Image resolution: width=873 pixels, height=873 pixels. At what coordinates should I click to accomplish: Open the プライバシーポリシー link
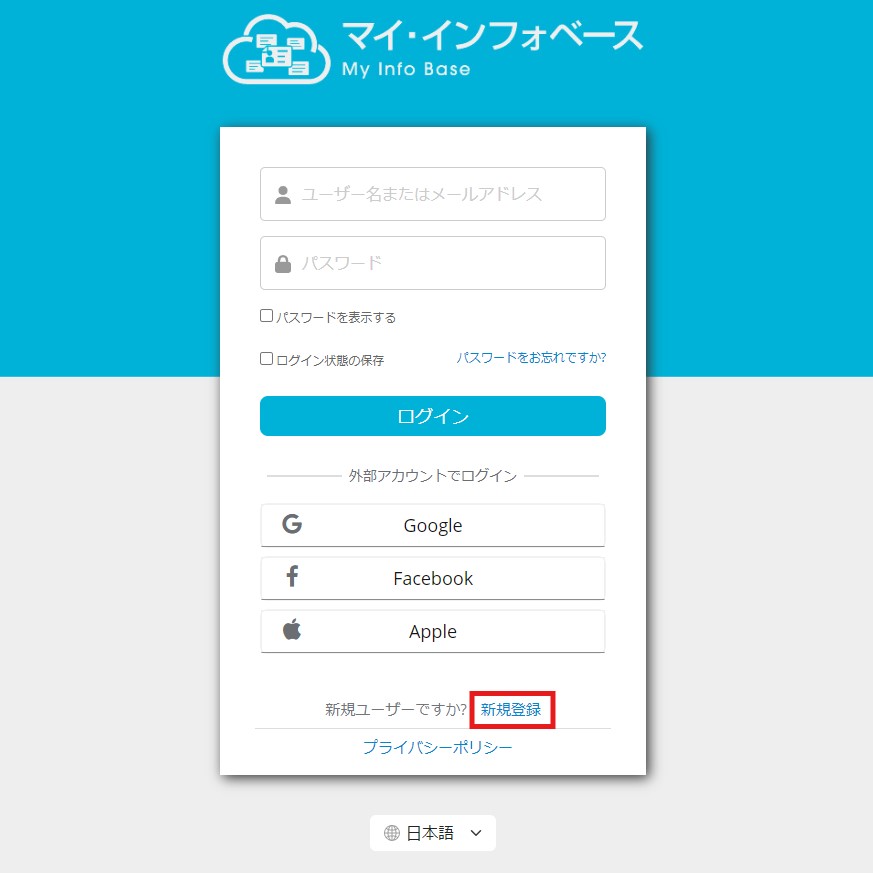coord(438,747)
